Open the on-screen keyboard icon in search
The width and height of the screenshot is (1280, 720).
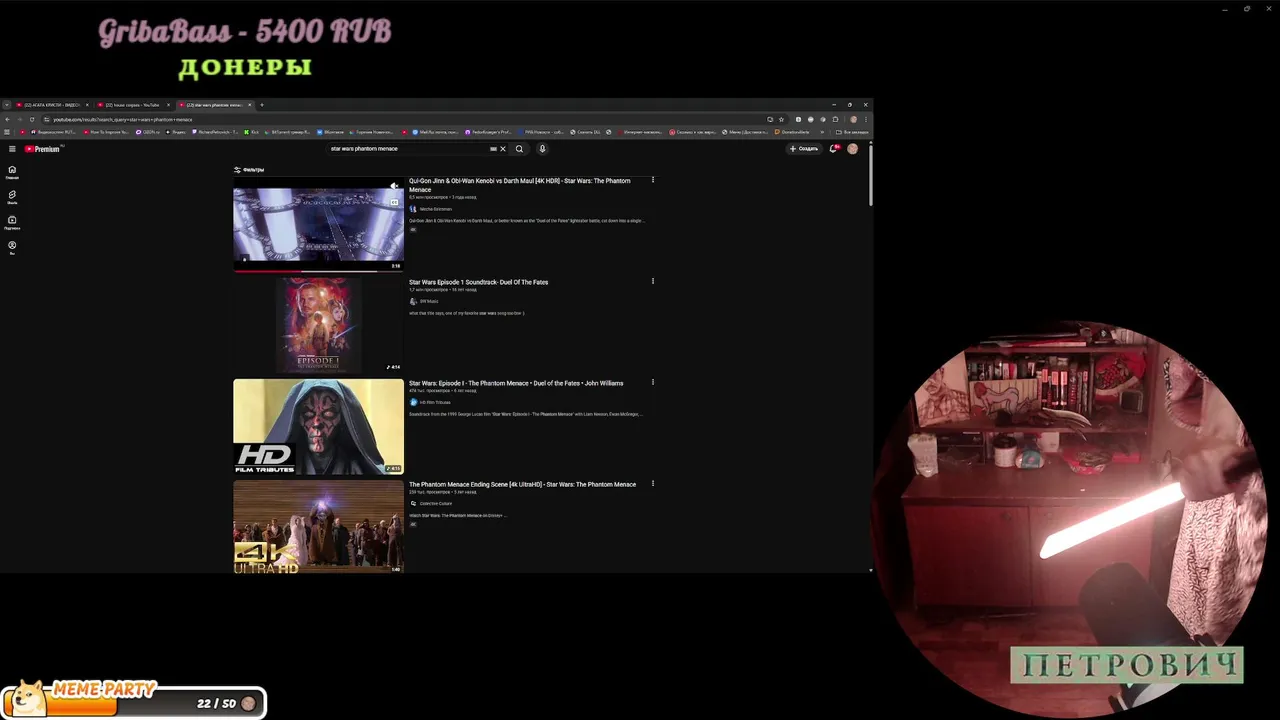(493, 149)
